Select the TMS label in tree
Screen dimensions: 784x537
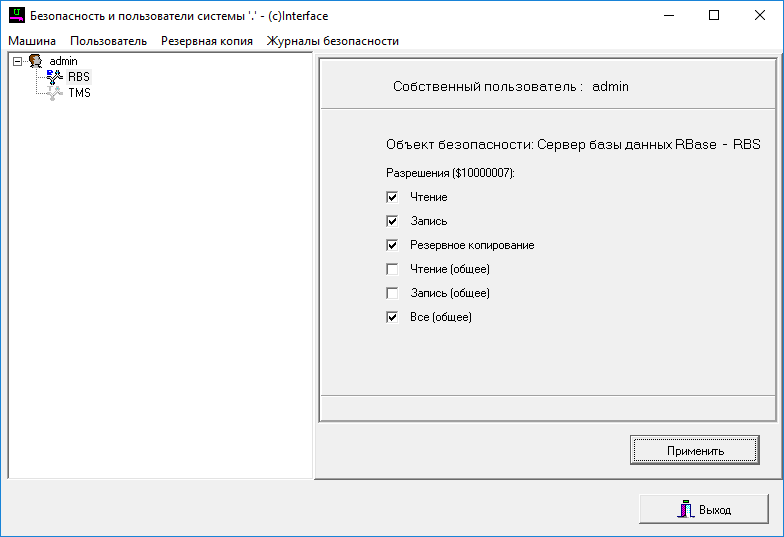pos(79,93)
